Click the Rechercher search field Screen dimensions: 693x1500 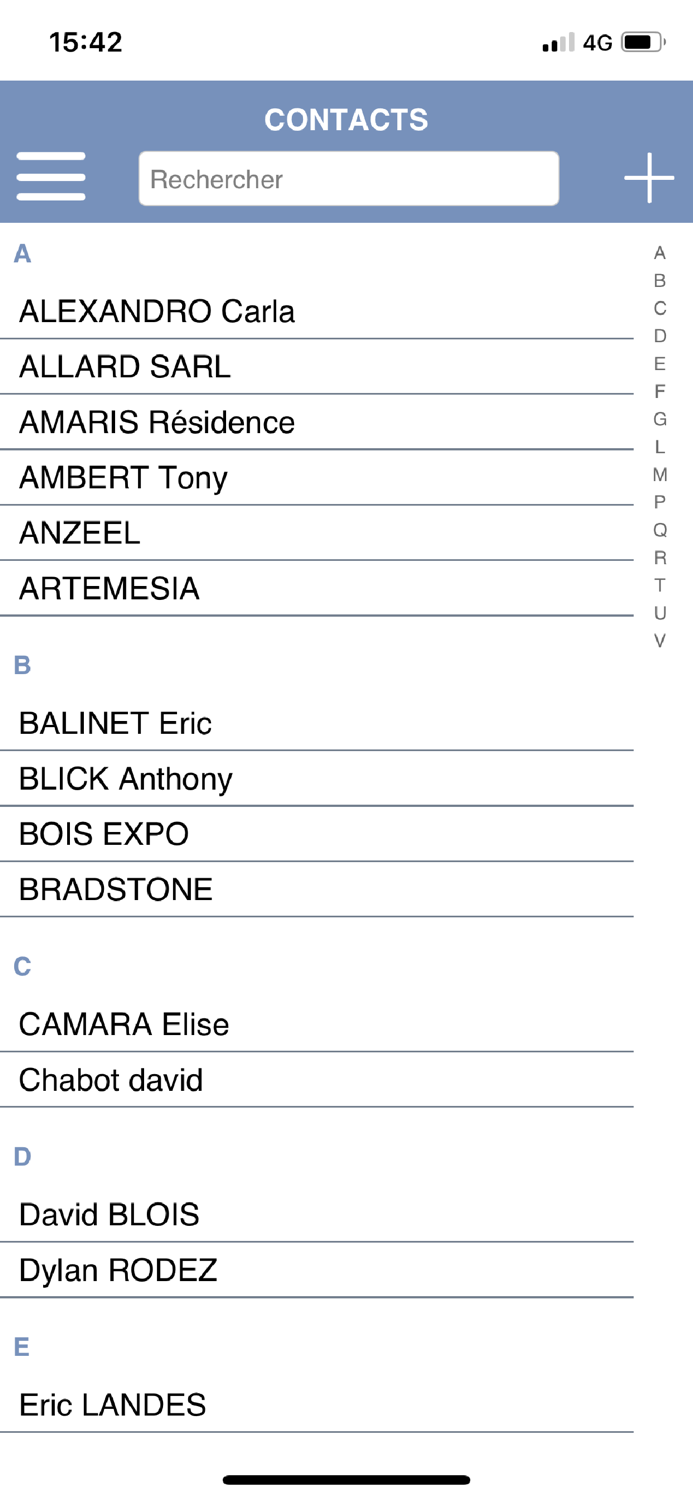point(348,179)
